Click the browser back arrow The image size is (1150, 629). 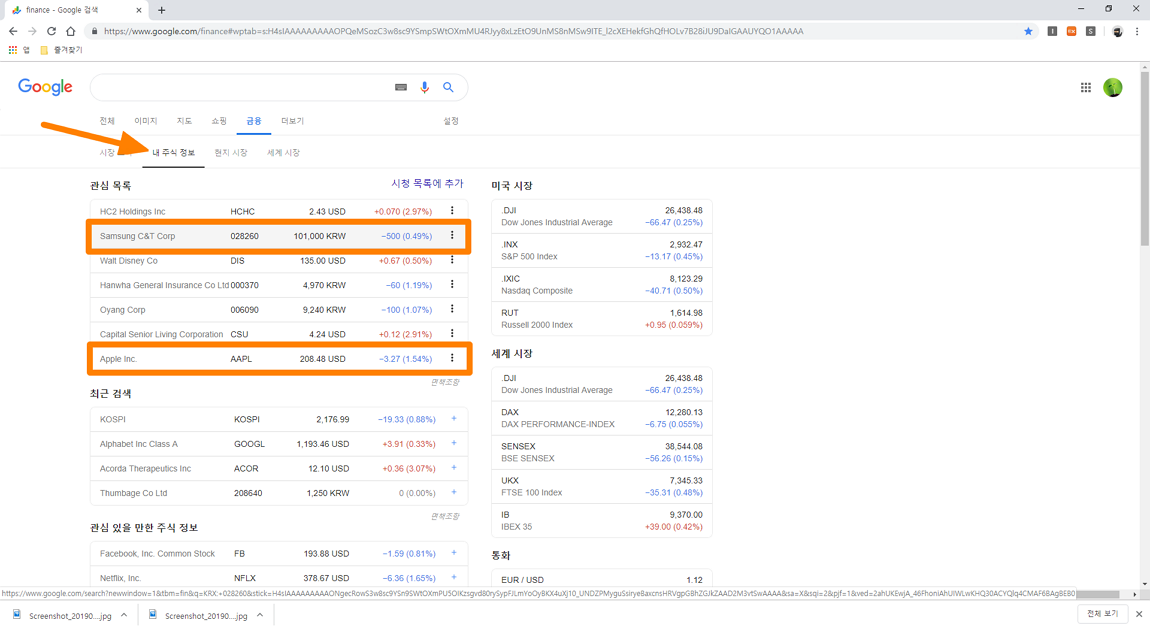pyautogui.click(x=13, y=32)
